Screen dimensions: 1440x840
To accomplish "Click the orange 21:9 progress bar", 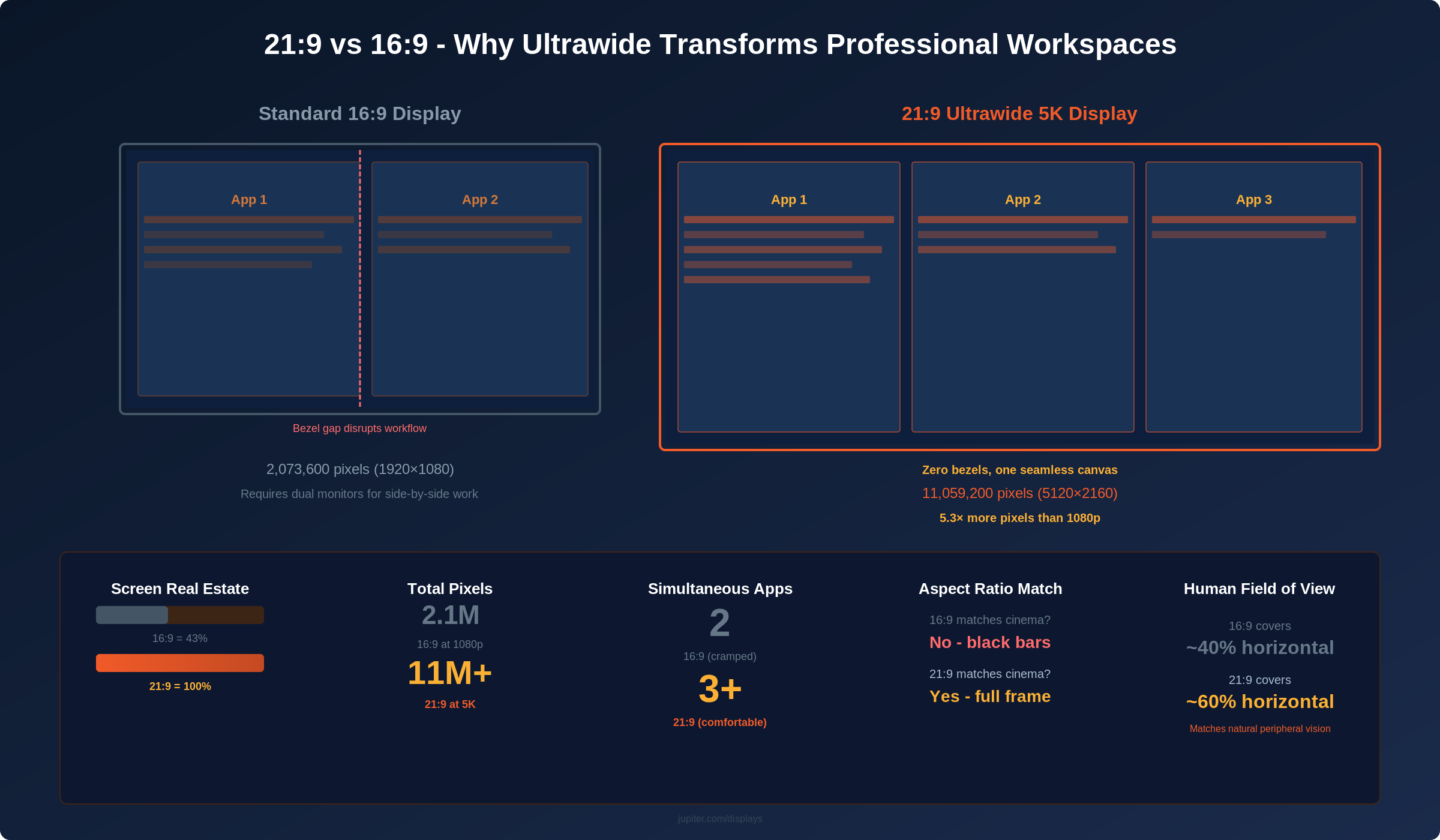I will (x=180, y=663).
